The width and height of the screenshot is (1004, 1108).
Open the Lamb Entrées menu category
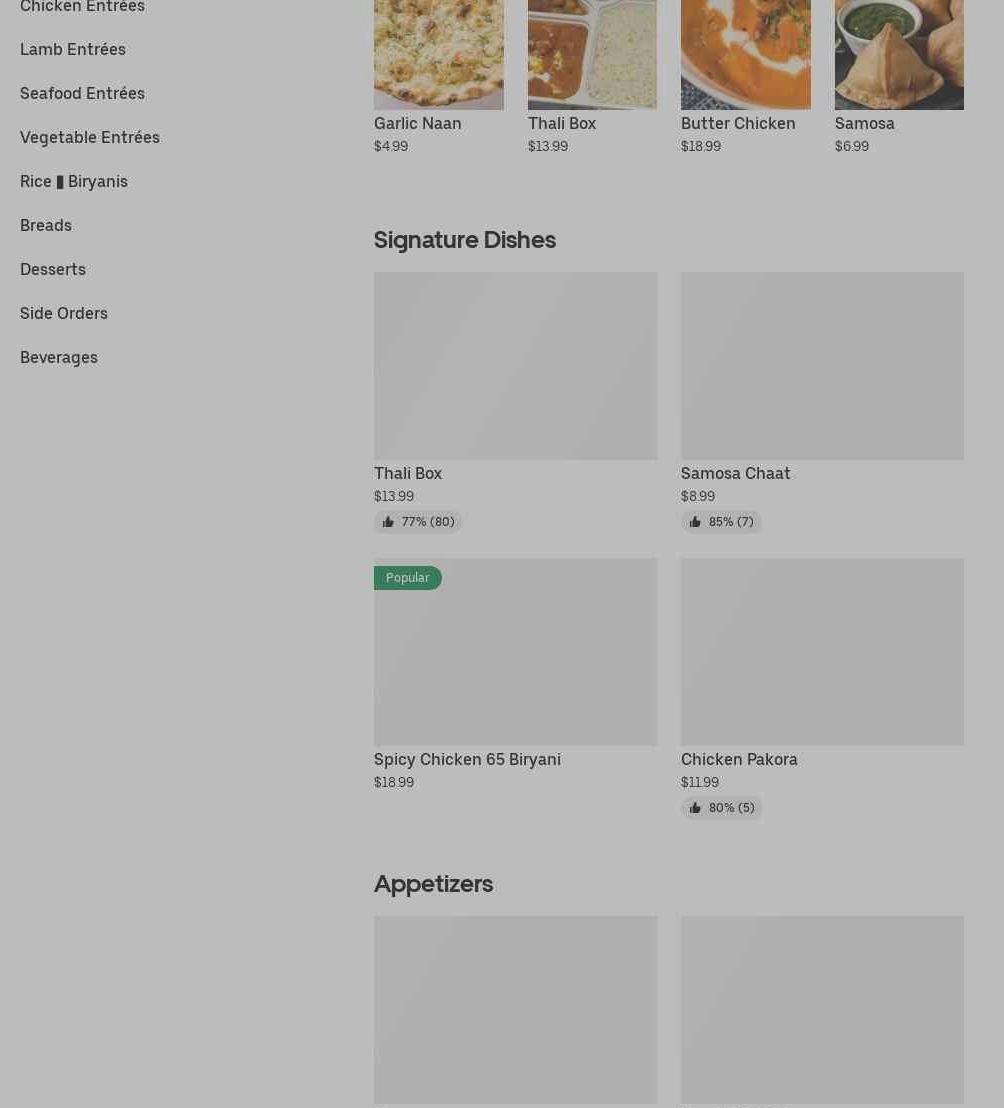tap(73, 49)
